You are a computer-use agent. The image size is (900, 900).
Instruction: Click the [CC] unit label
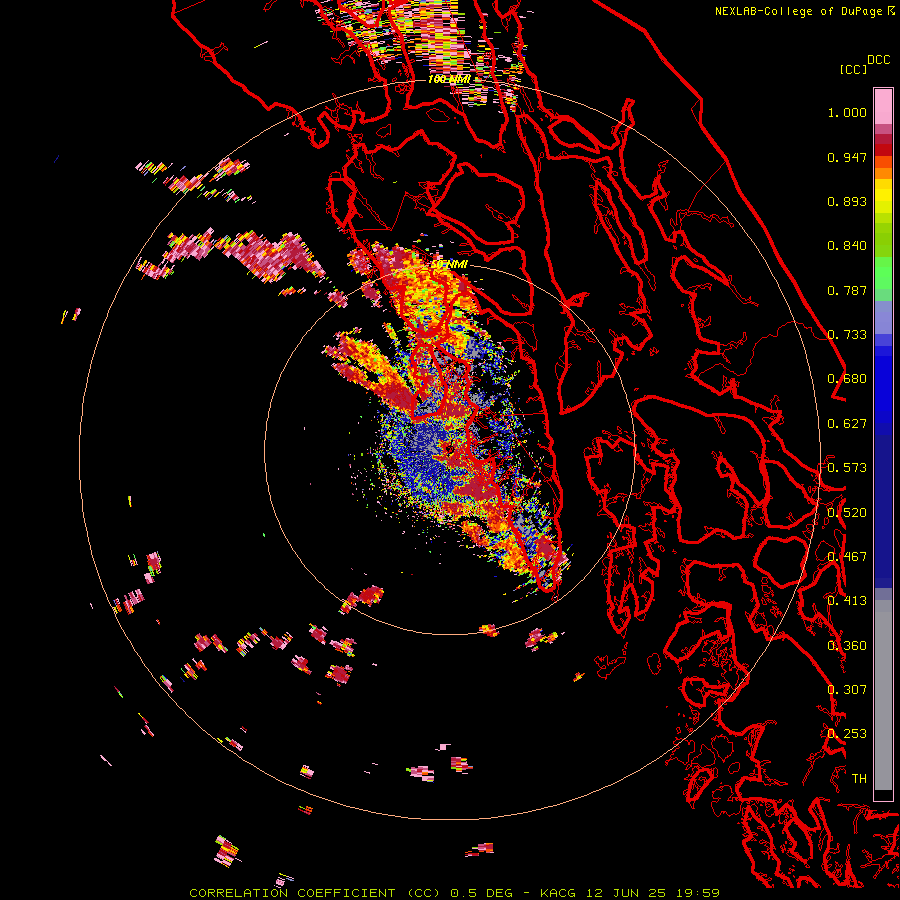[853, 69]
